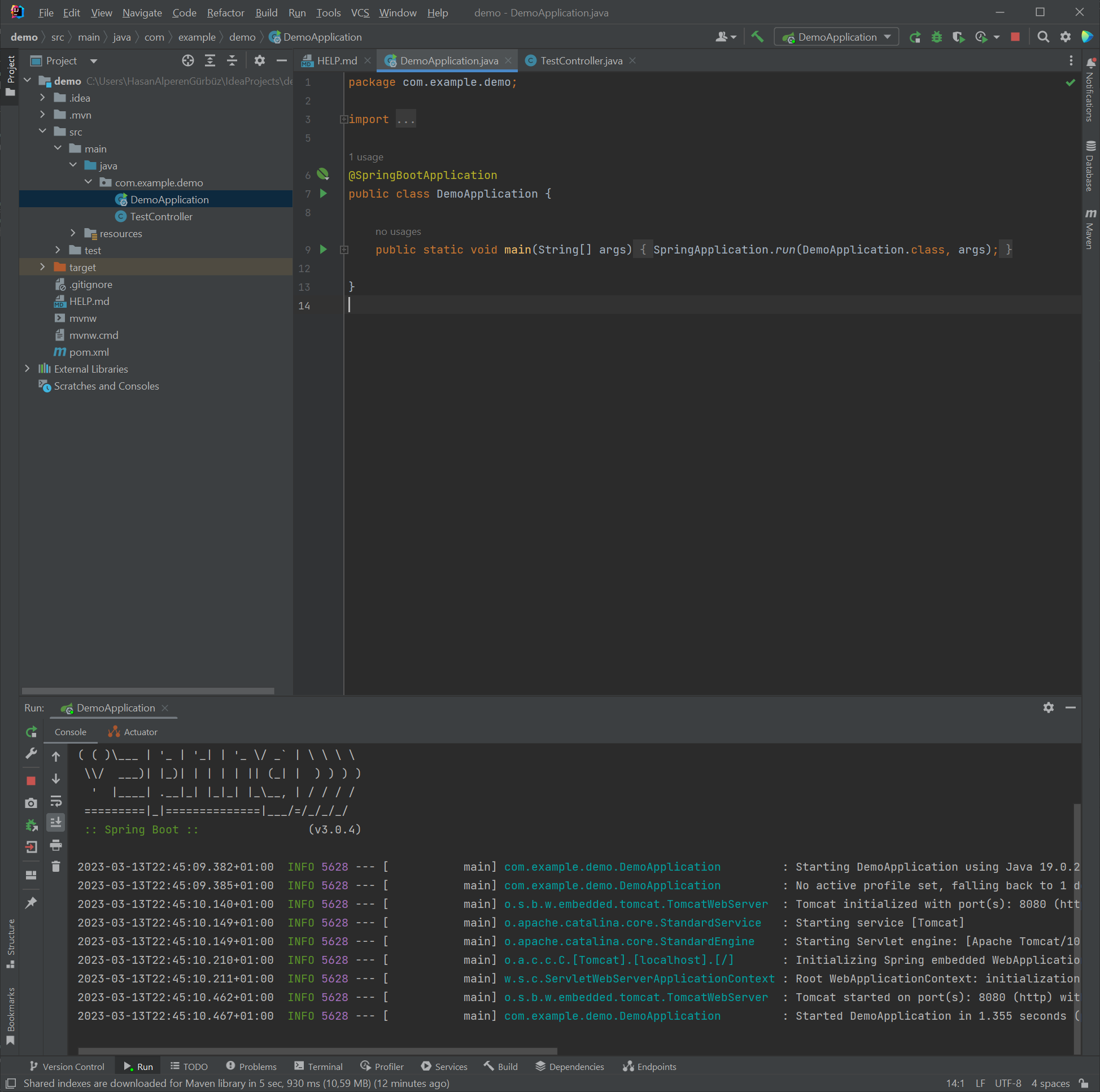The image size is (1100, 1092).
Task: Expand External Libraries node
Action: [27, 369]
